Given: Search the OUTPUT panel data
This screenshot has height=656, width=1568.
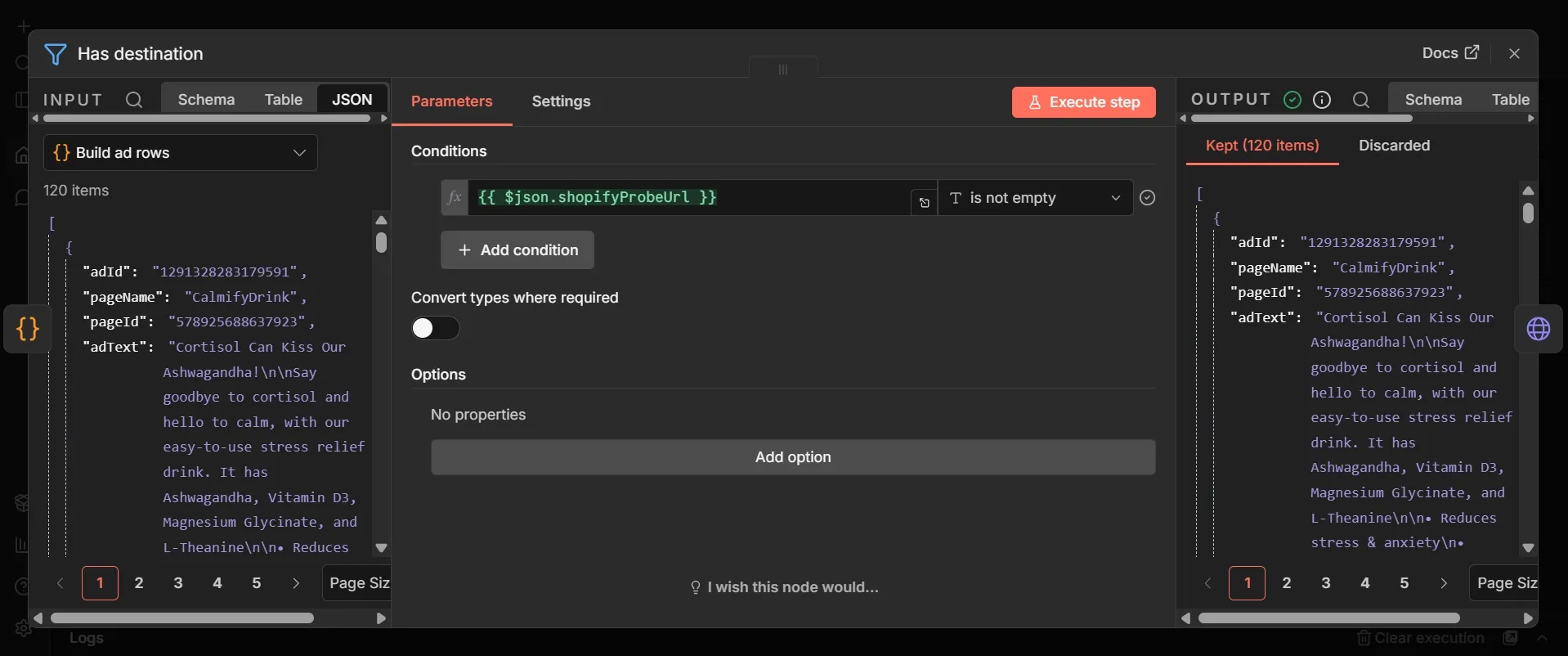Looking at the screenshot, I should coord(1361,100).
